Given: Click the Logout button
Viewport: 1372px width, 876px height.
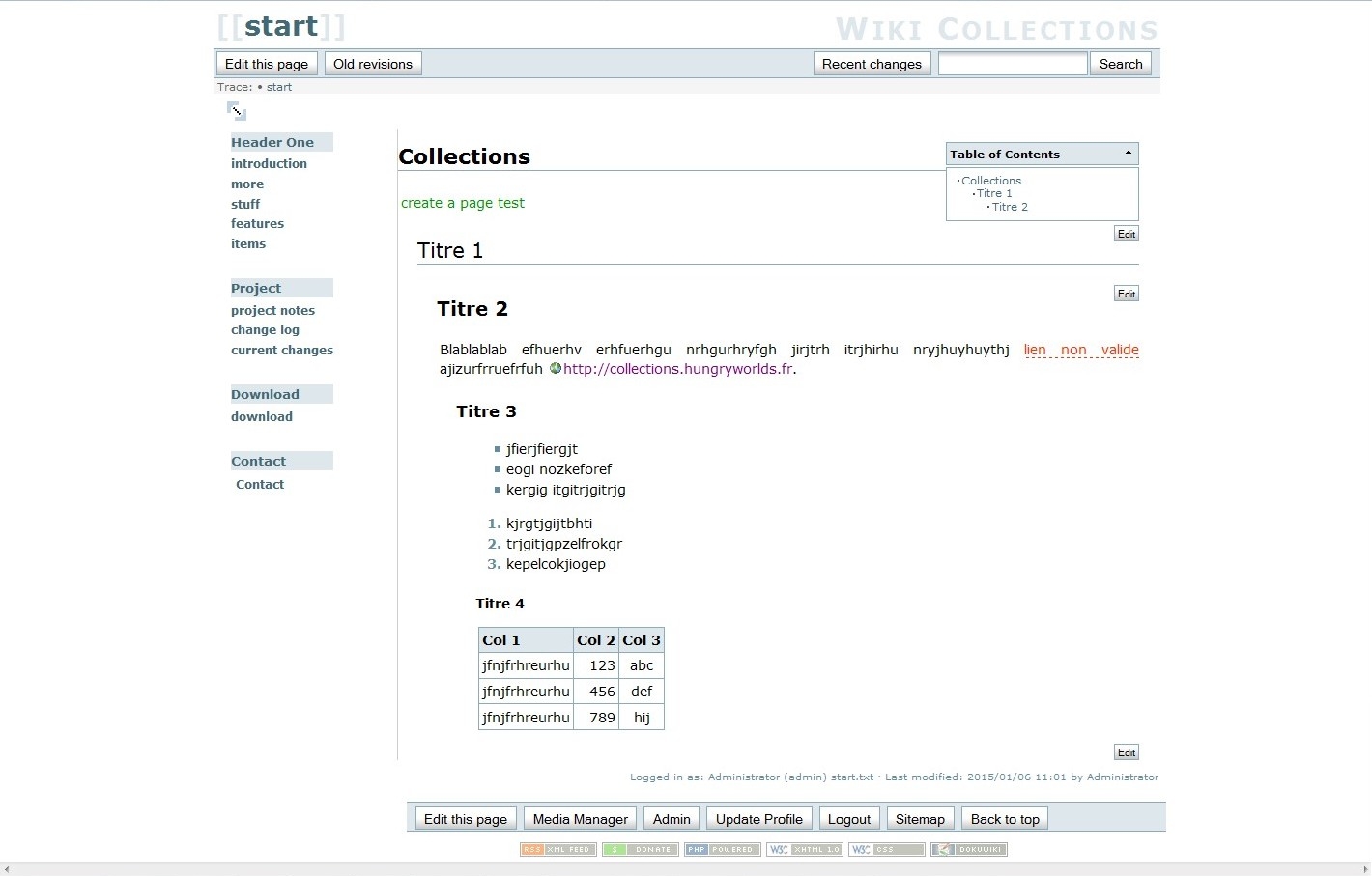Looking at the screenshot, I should click(x=848, y=819).
